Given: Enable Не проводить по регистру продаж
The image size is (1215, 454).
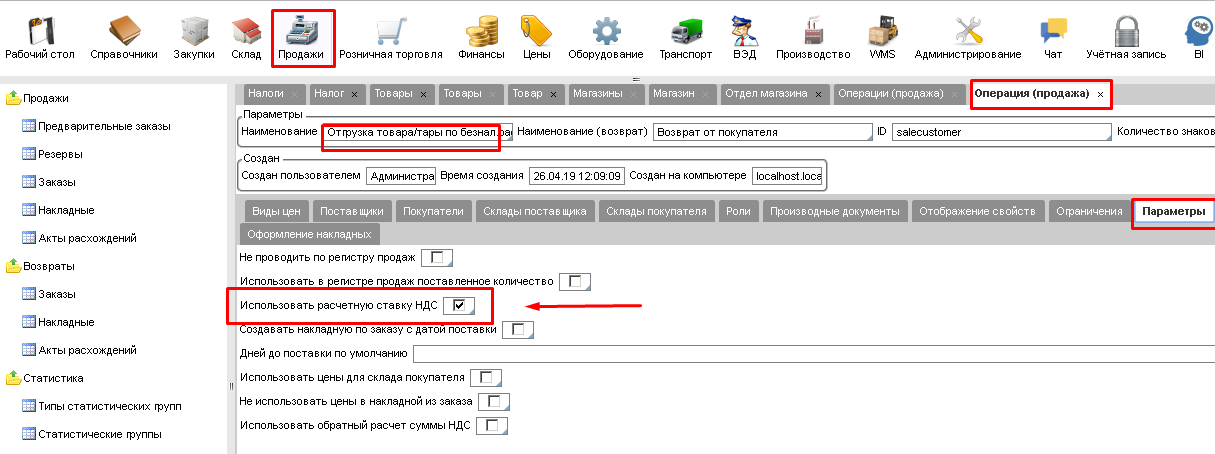Looking at the screenshot, I should coord(436,258).
